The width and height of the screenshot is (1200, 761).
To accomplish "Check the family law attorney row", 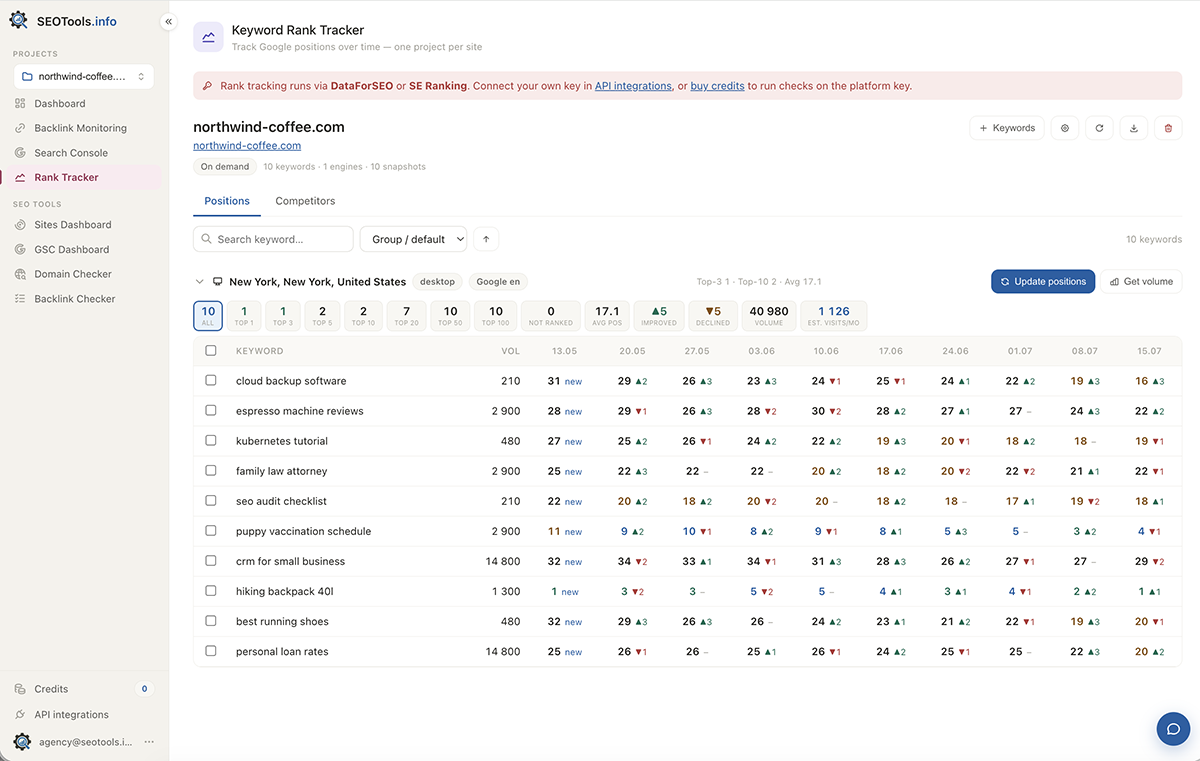I will 210,471.
